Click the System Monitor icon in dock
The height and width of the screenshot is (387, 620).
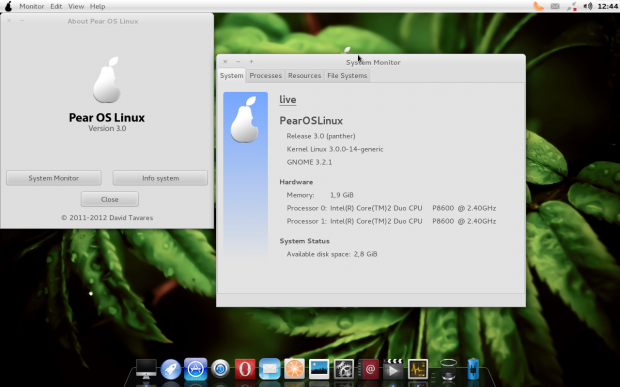[x=418, y=369]
